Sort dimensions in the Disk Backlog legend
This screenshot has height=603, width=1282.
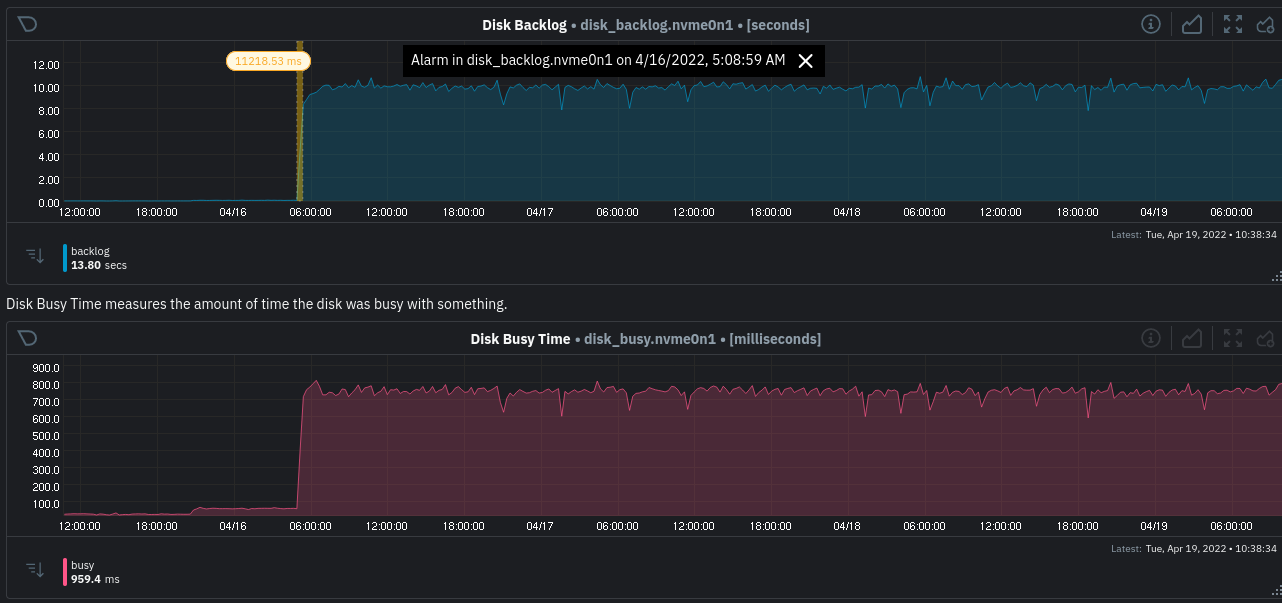point(35,257)
